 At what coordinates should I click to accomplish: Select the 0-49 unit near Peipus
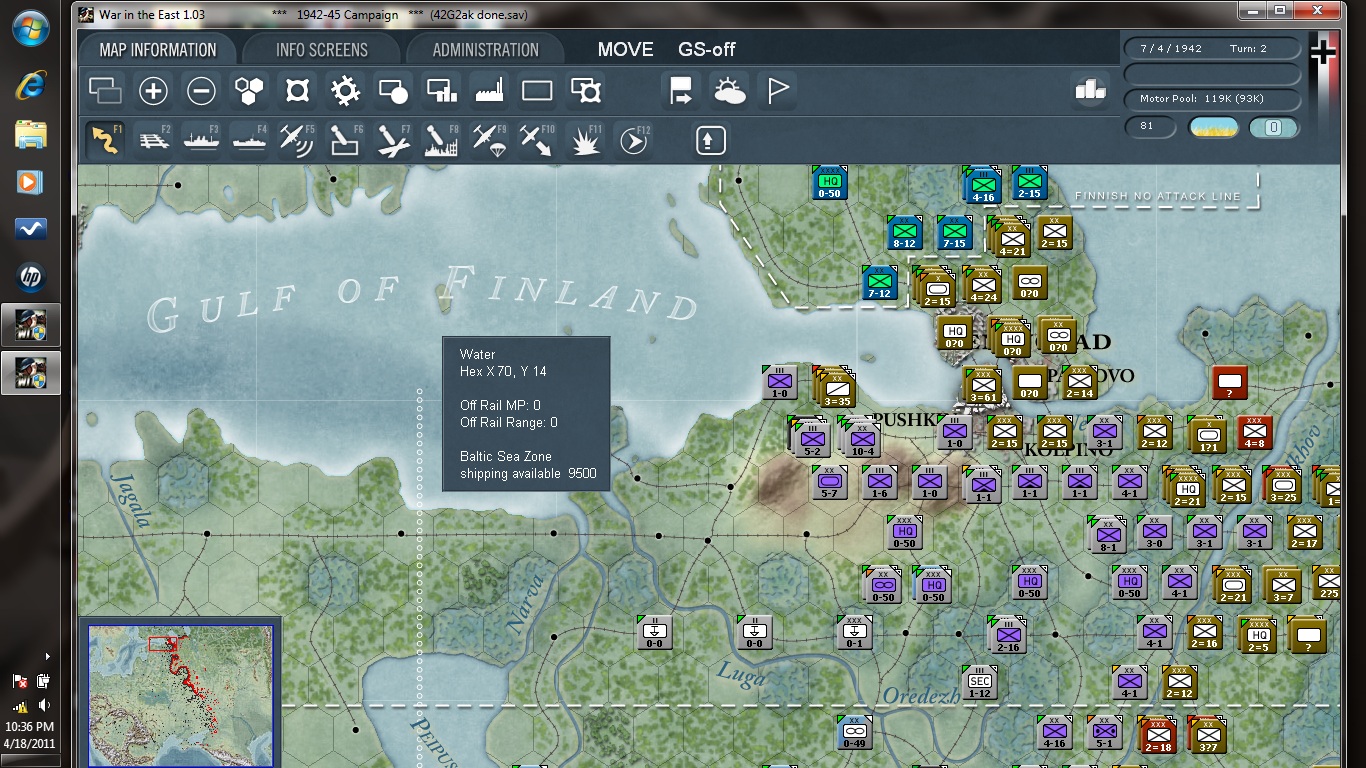pos(855,733)
